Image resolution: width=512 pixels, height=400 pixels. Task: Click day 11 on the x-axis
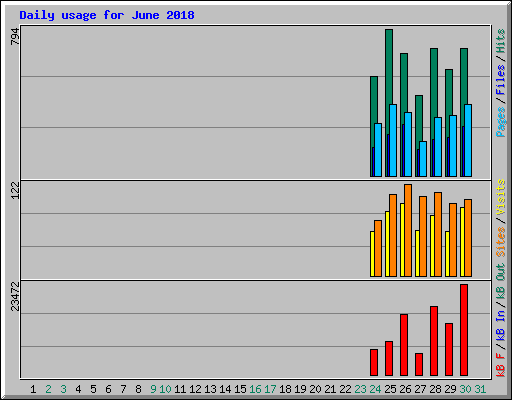[180, 389]
